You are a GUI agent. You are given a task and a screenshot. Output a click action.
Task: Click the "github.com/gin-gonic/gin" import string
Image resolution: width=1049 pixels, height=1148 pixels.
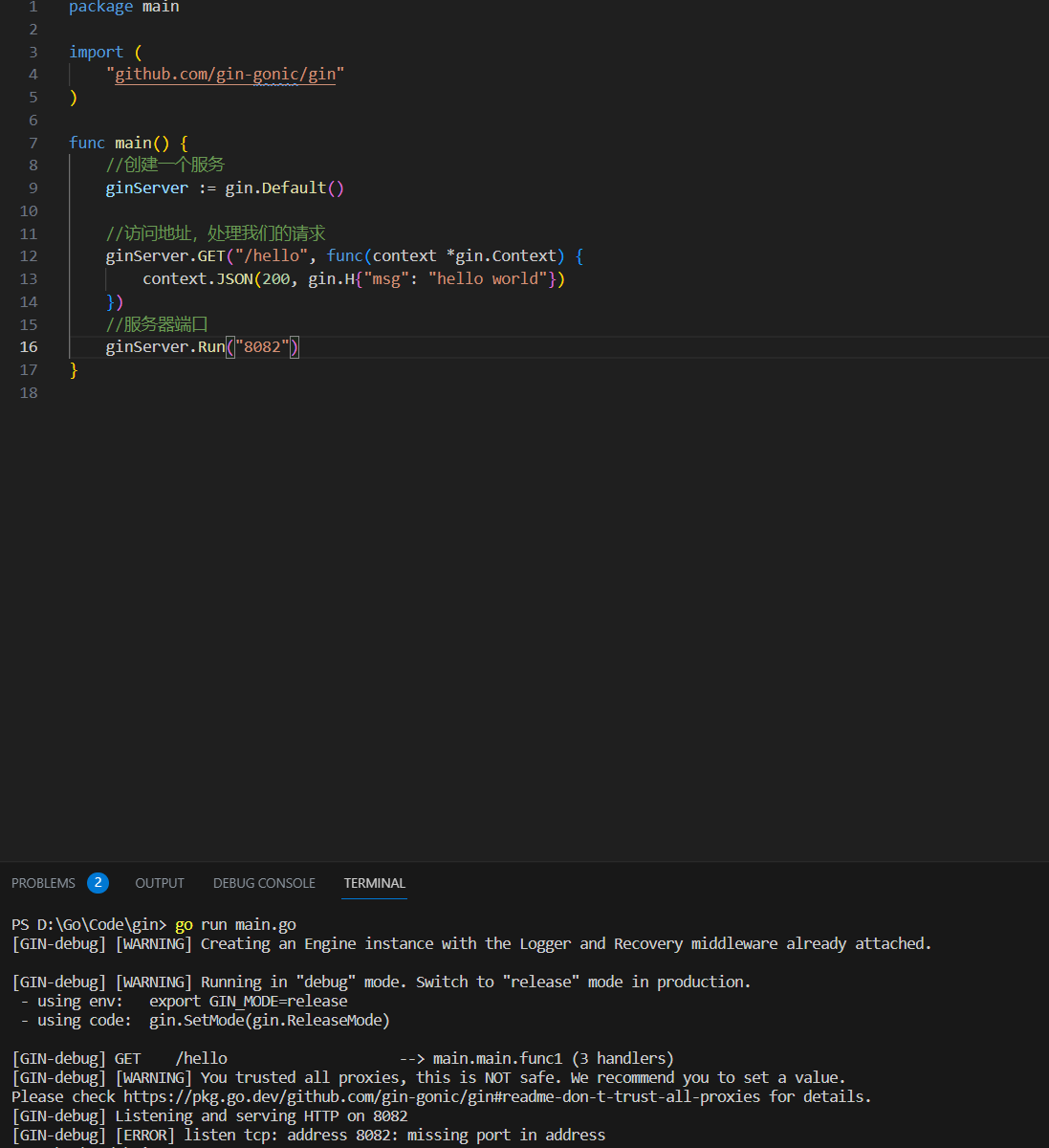225,75
